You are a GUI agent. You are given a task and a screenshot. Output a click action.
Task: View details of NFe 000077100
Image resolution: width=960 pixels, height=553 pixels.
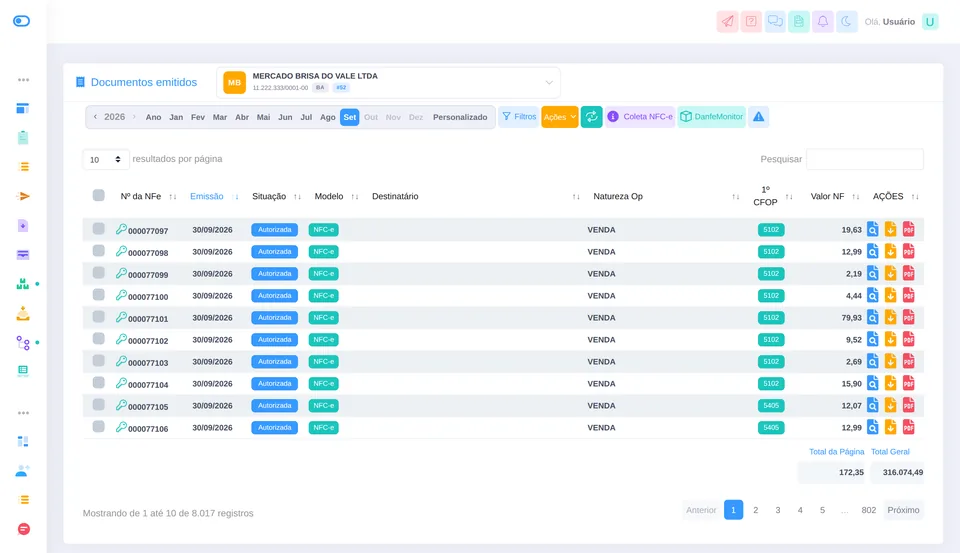[x=872, y=296]
